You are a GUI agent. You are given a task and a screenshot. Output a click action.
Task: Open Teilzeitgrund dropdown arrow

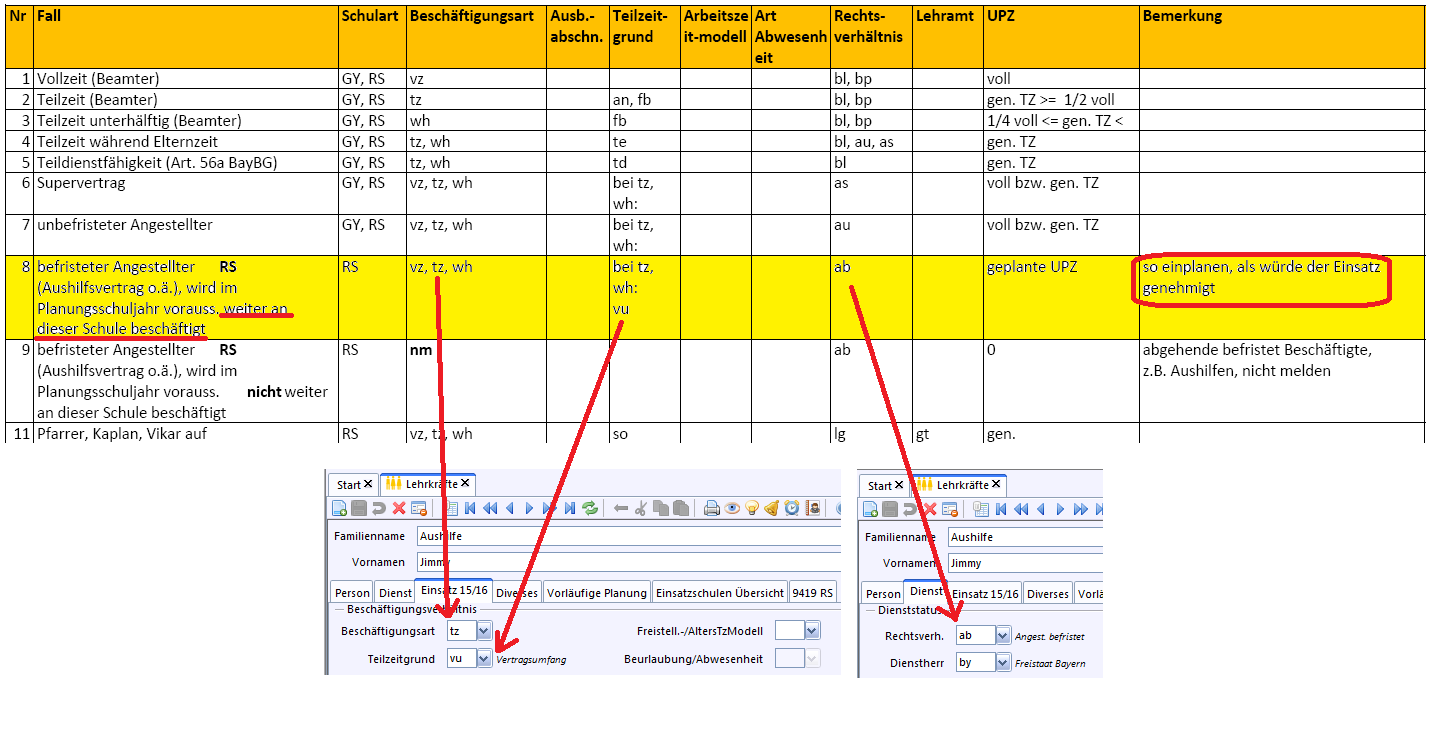[484, 659]
